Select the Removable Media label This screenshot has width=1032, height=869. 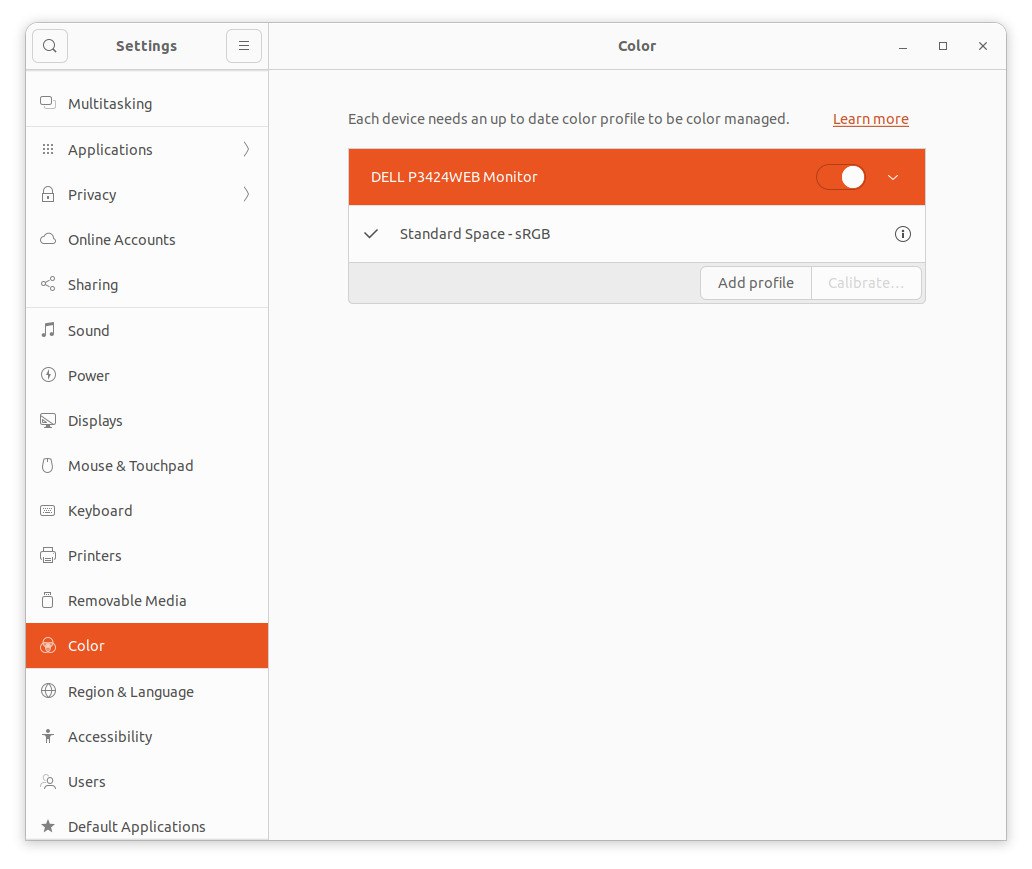click(x=127, y=601)
